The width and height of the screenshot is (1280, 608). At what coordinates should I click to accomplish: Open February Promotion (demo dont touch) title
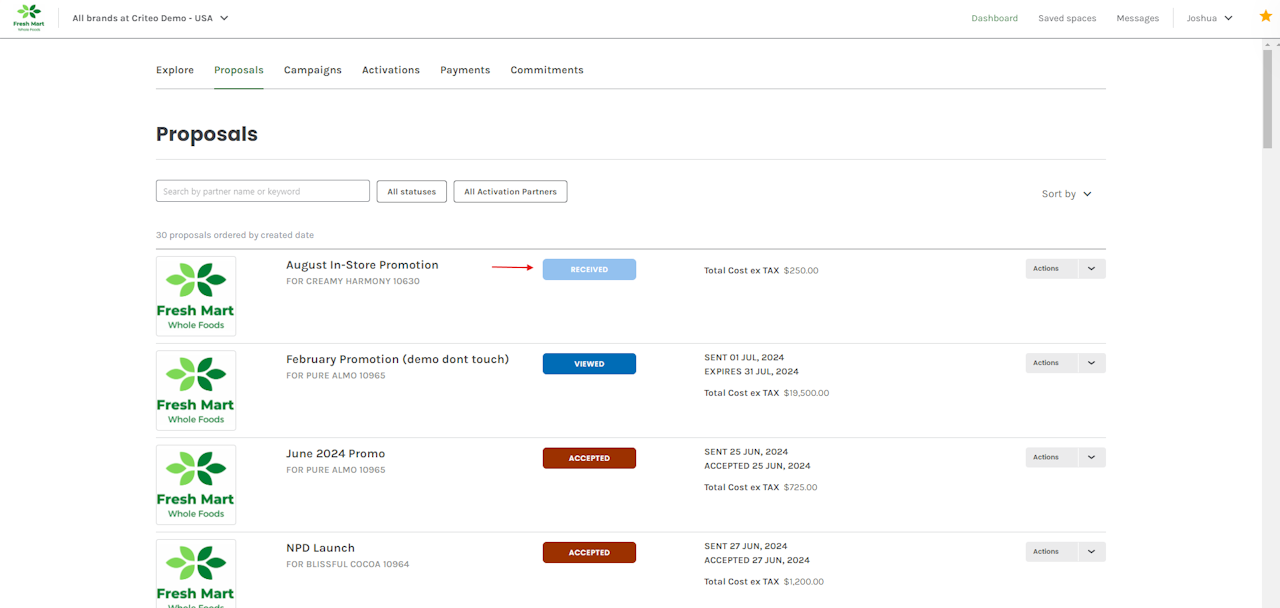(x=397, y=359)
